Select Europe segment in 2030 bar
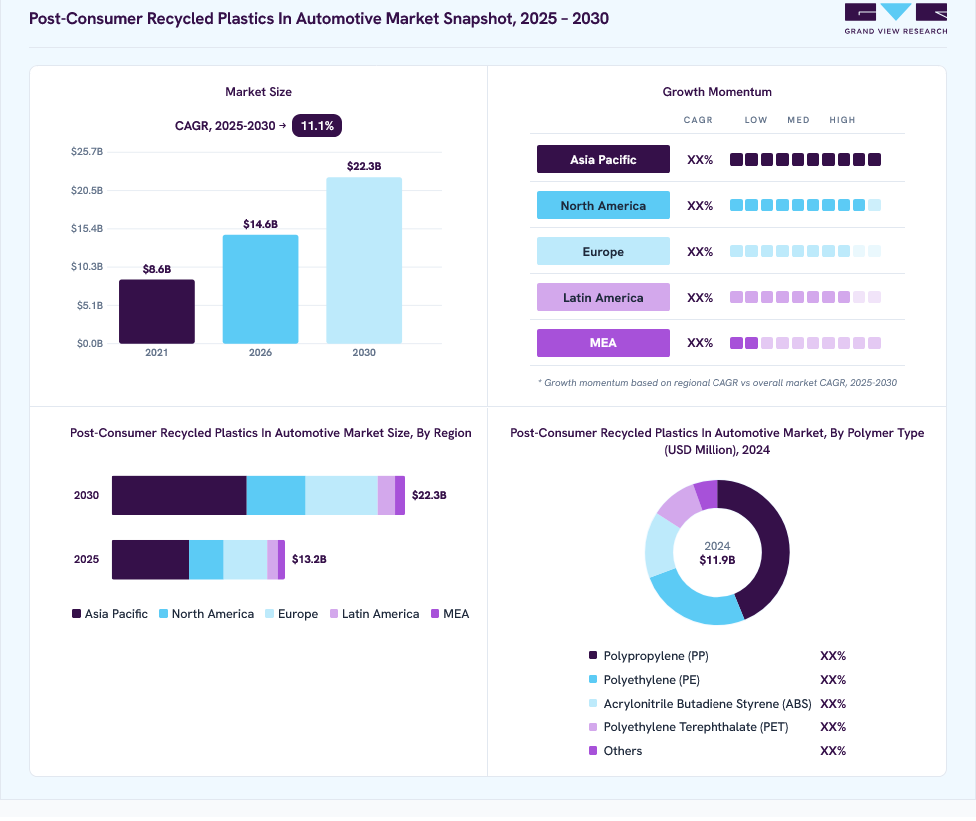Image resolution: width=976 pixels, height=821 pixels. point(341,495)
